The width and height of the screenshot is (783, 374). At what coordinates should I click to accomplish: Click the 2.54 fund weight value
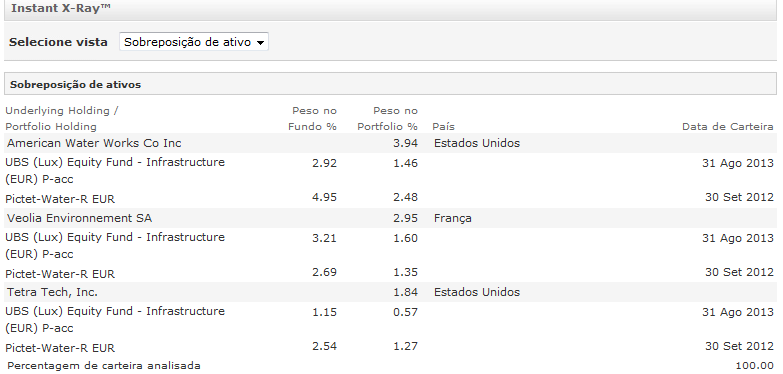click(325, 346)
